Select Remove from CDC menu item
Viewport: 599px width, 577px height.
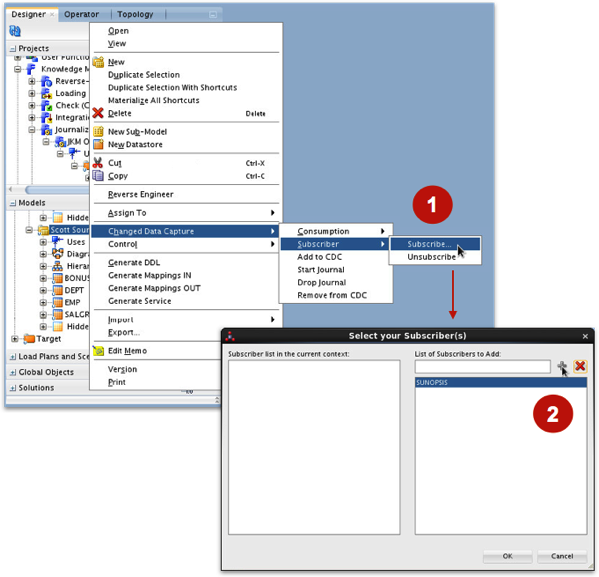336,295
